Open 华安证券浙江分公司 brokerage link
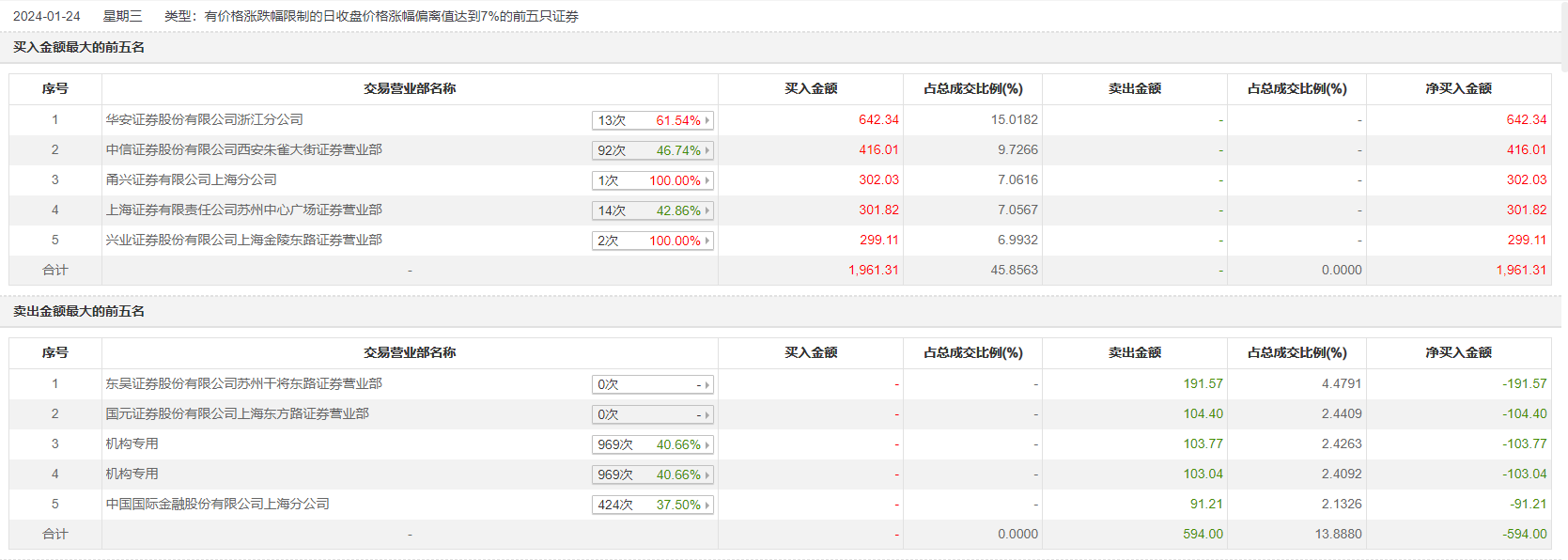The image size is (1568, 560). click(x=204, y=120)
